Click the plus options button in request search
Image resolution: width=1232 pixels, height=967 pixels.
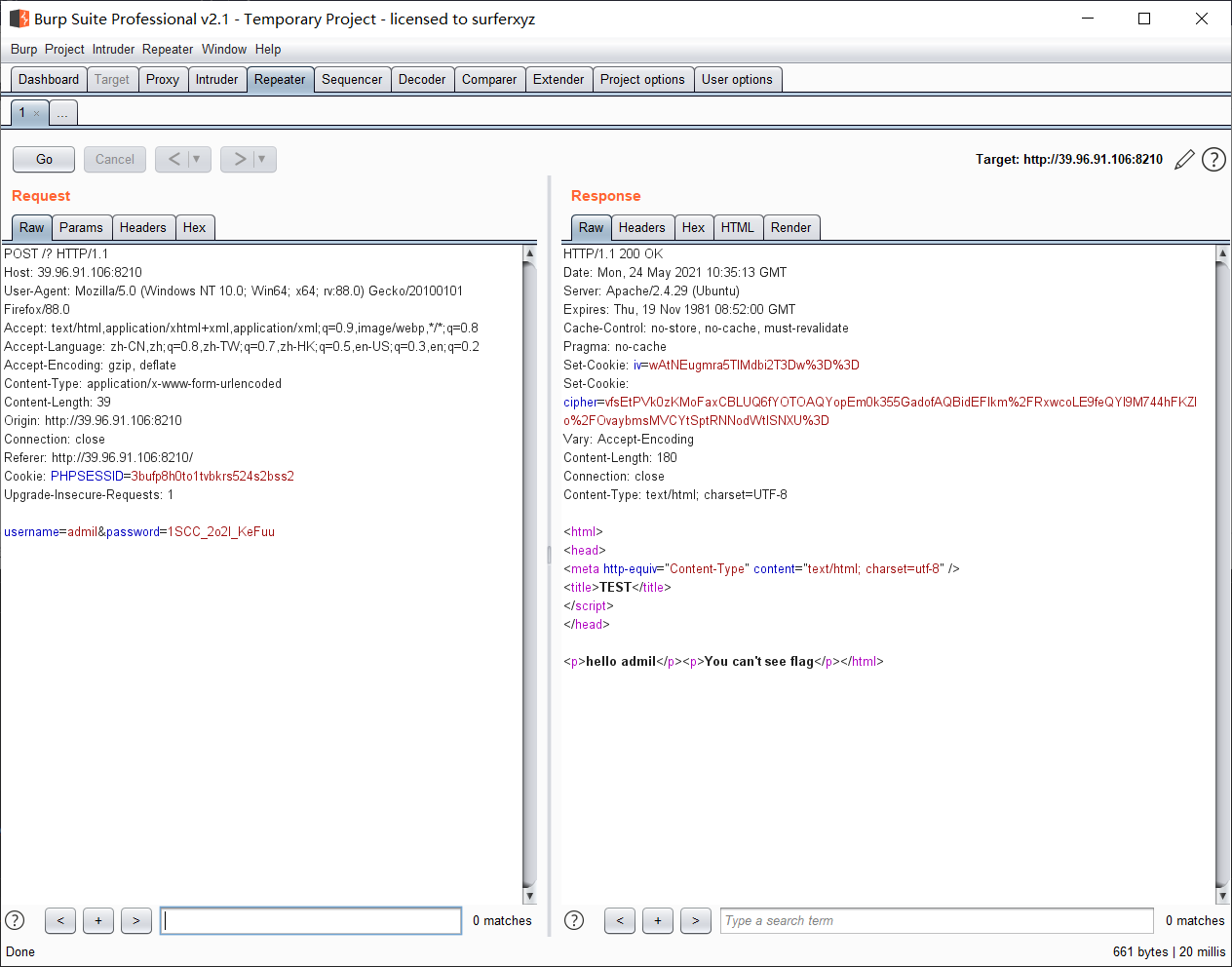[x=98, y=920]
